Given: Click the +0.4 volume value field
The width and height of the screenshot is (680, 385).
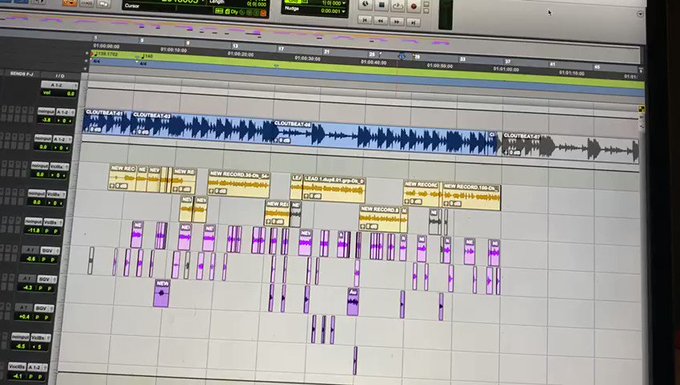Looking at the screenshot, I should click(x=25, y=316).
